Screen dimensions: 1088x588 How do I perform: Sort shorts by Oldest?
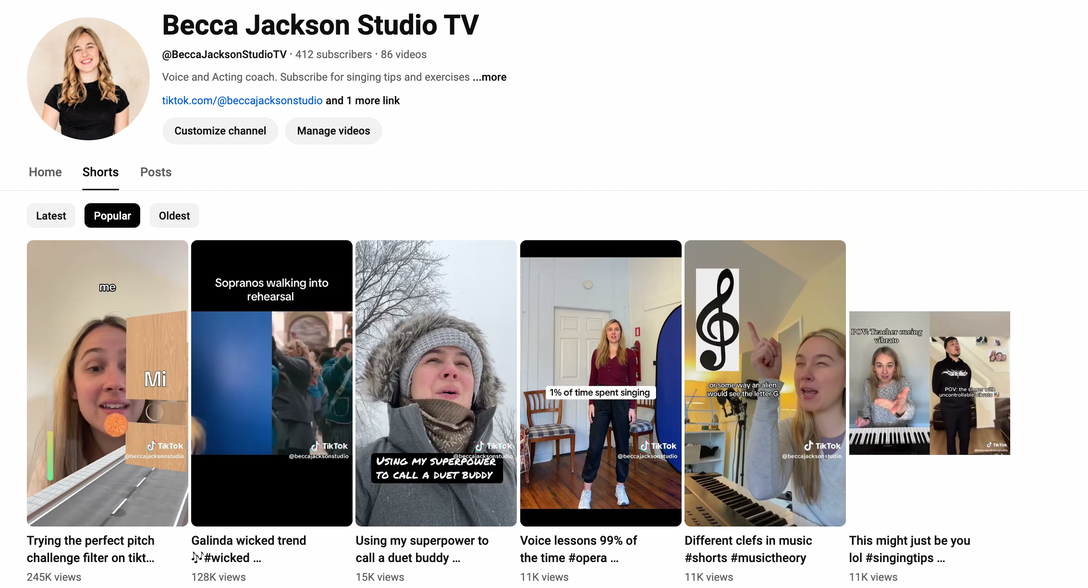[174, 216]
